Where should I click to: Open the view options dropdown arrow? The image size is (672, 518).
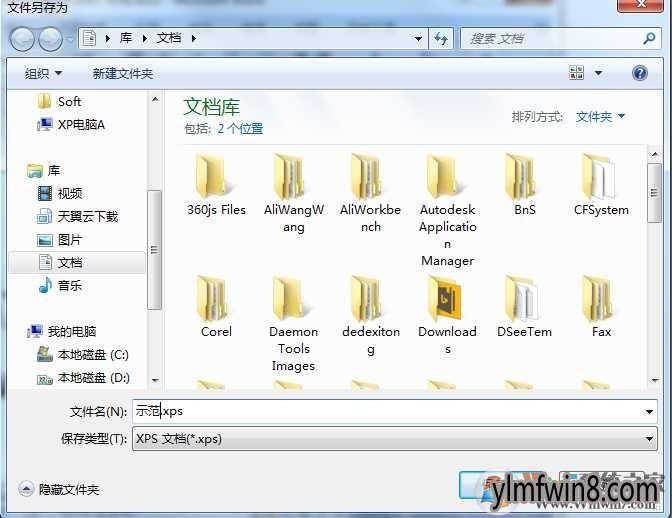[598, 73]
